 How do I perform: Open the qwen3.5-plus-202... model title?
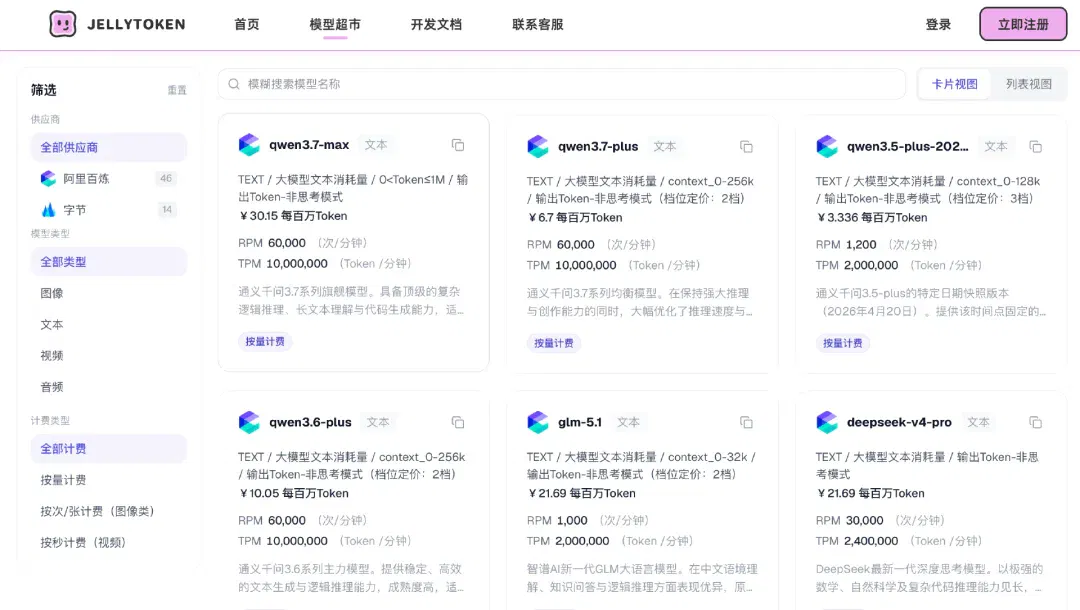click(x=908, y=147)
